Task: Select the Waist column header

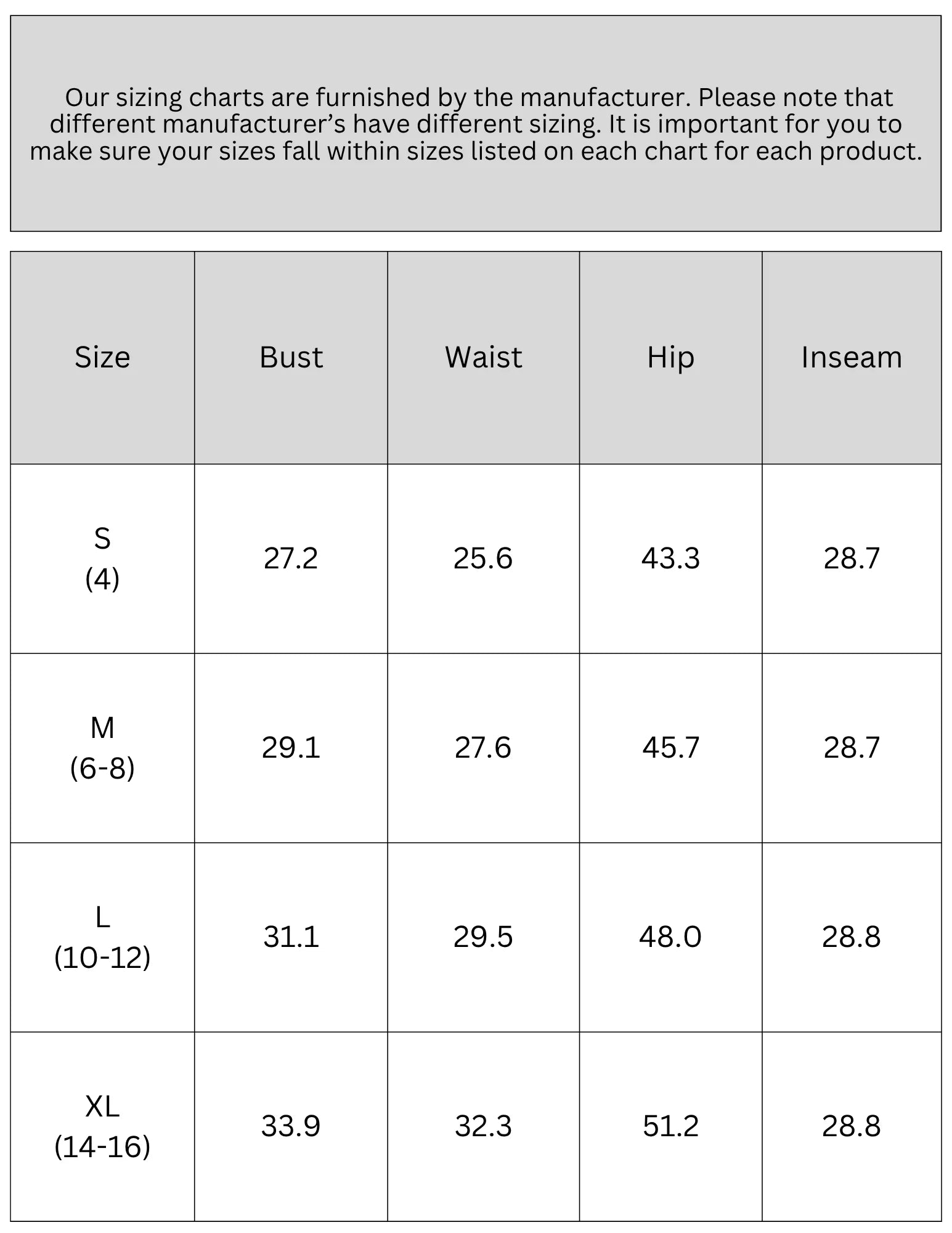Action: click(x=484, y=358)
